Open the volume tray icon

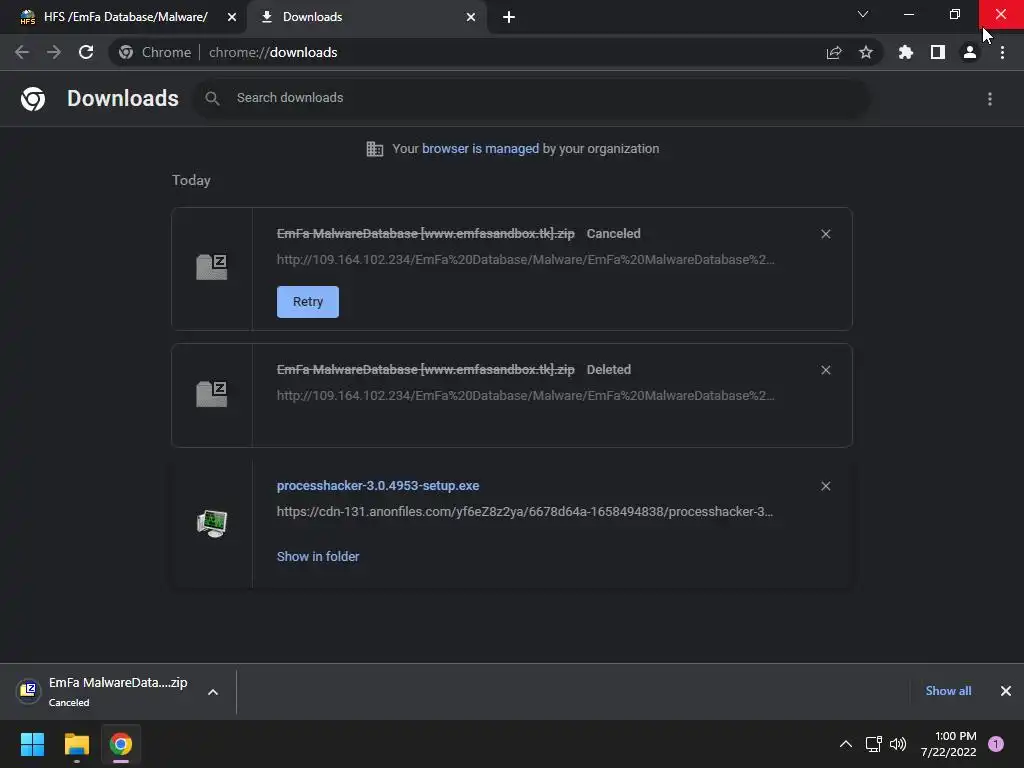pos(898,744)
